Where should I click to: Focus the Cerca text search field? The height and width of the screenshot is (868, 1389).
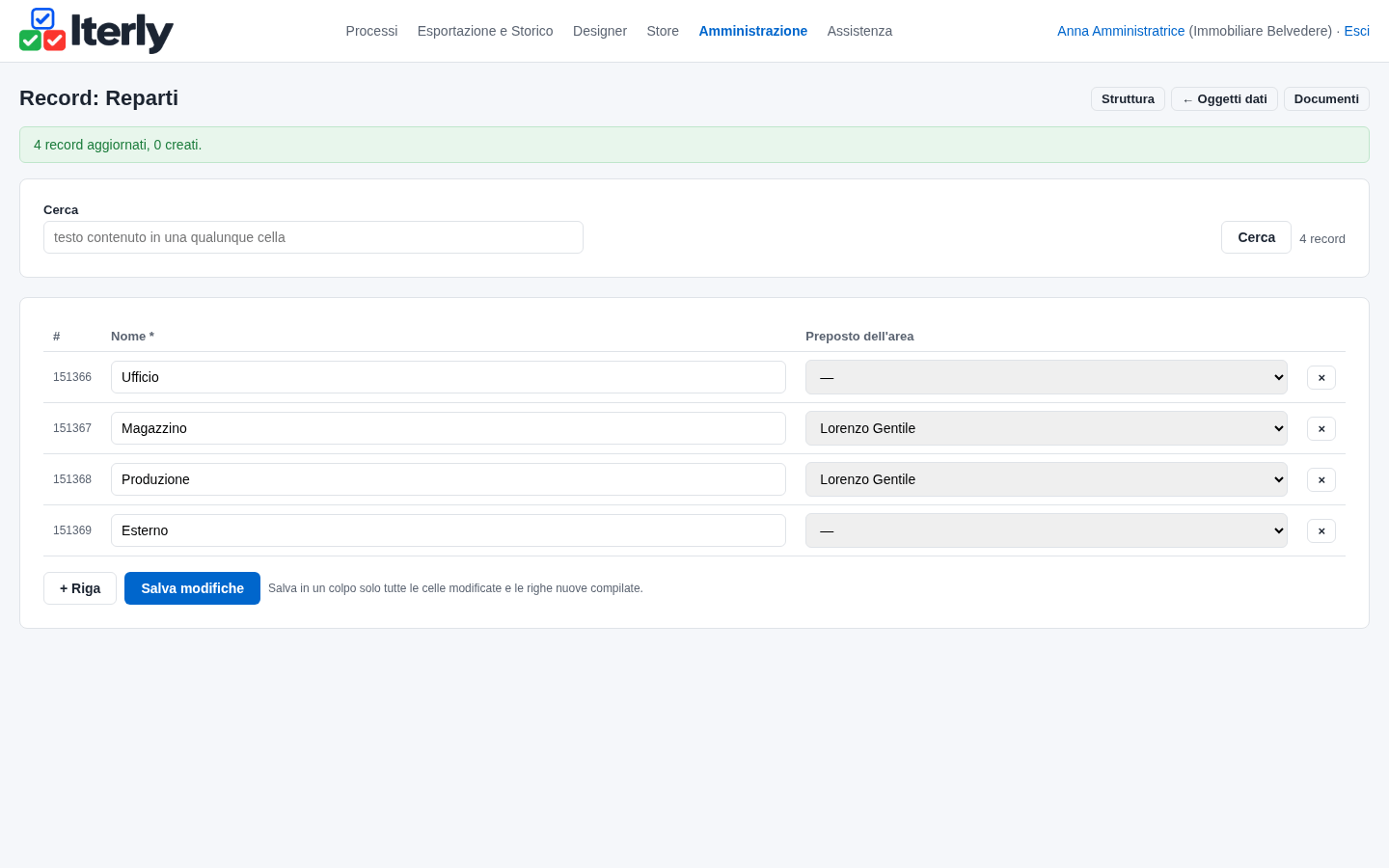313,237
